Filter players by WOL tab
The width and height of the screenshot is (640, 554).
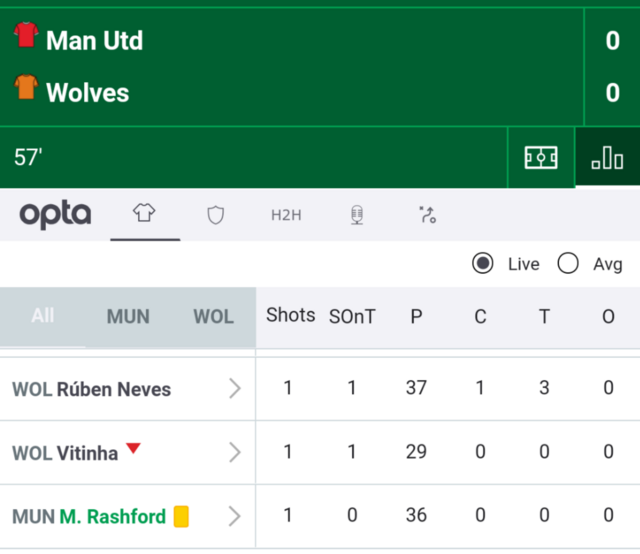click(x=213, y=317)
